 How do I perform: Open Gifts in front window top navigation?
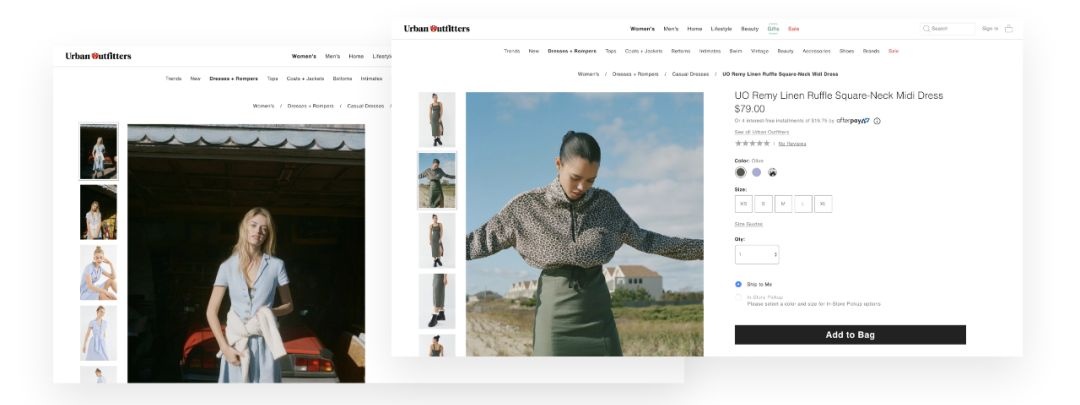773,29
